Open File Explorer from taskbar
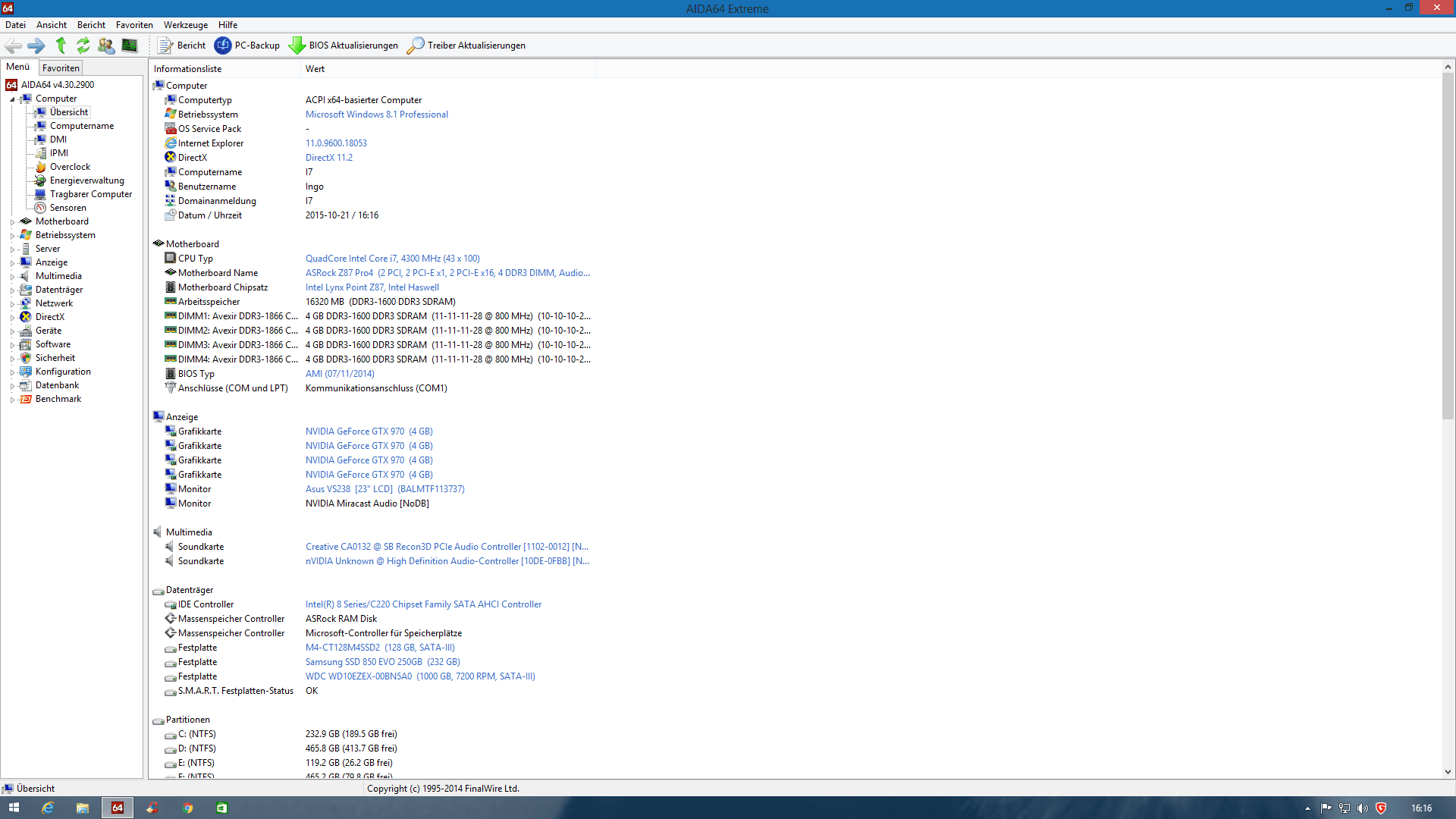This screenshot has width=1456, height=819. 83,808
